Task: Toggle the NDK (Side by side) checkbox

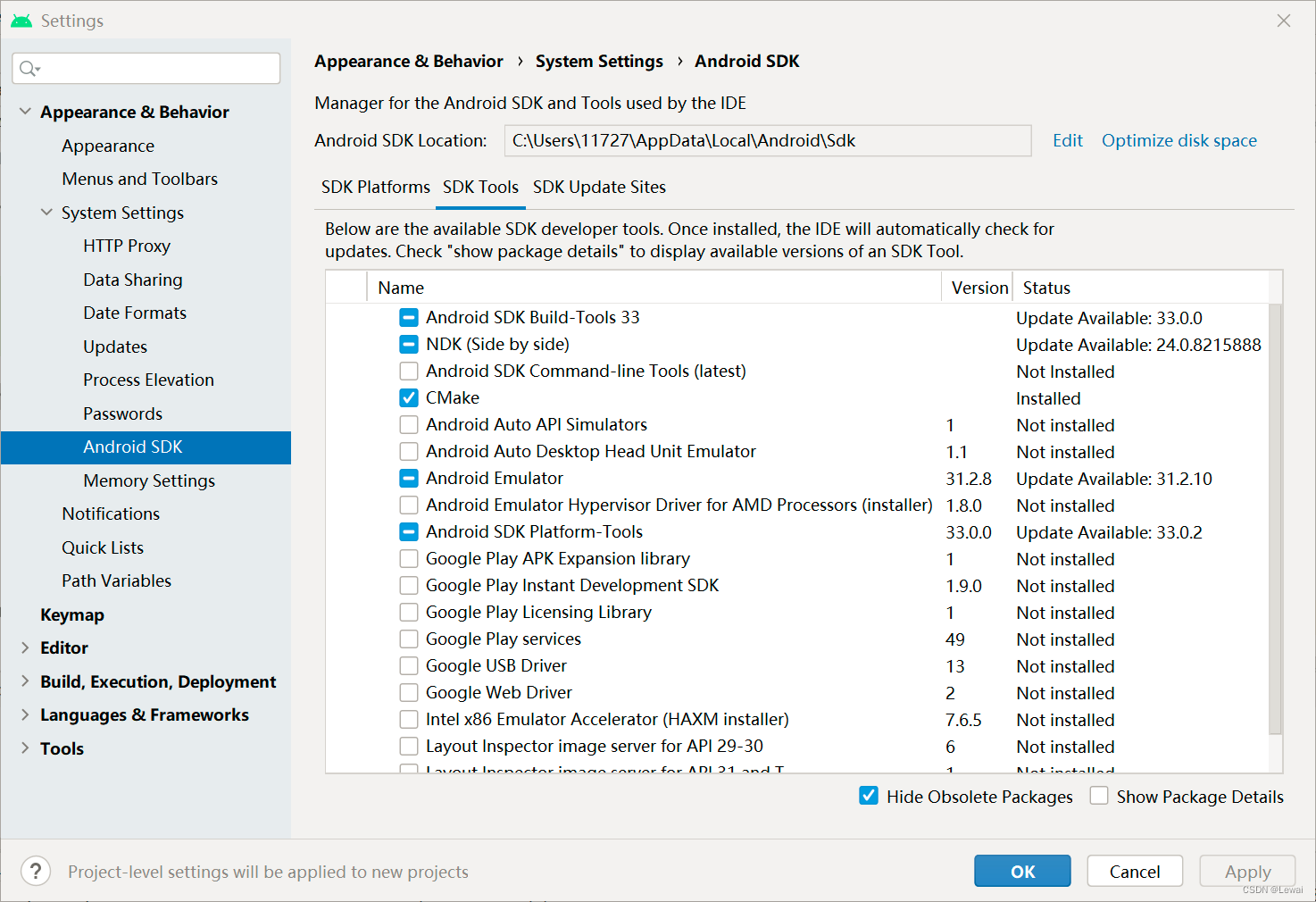Action: (409, 344)
